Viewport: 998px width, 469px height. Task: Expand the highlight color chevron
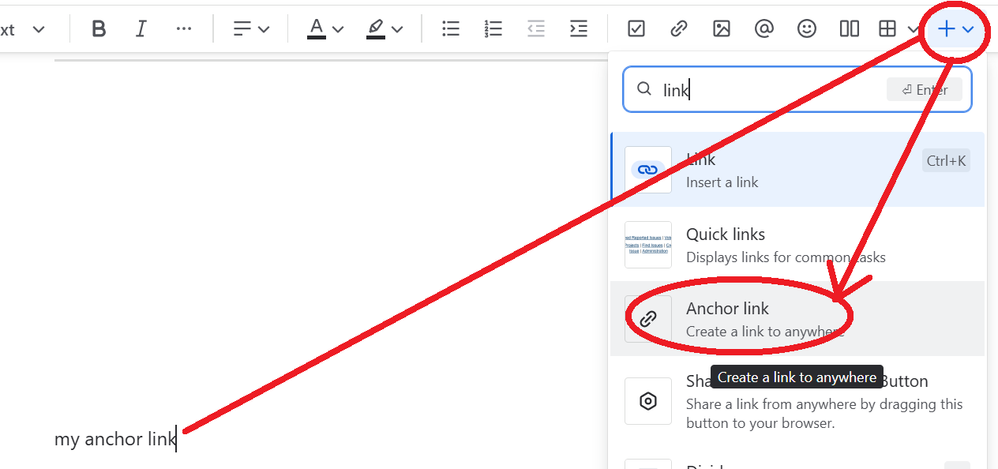[397, 29]
